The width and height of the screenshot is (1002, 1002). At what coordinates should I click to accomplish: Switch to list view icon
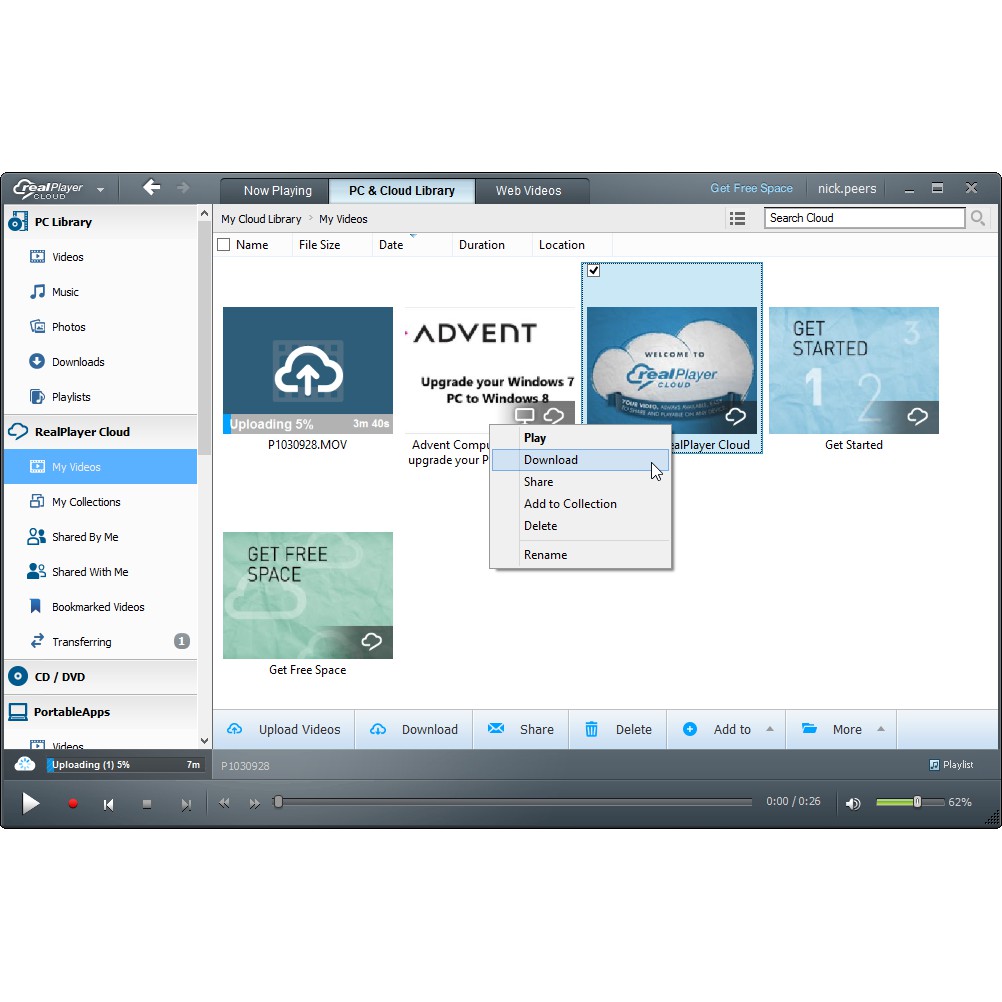[738, 218]
